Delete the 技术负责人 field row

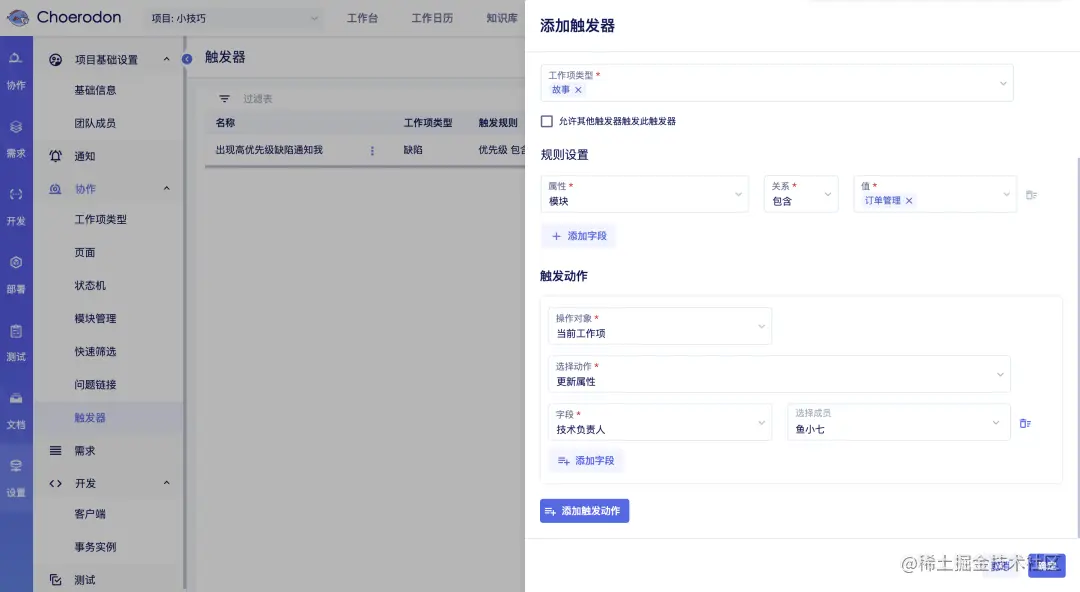[1025, 423]
